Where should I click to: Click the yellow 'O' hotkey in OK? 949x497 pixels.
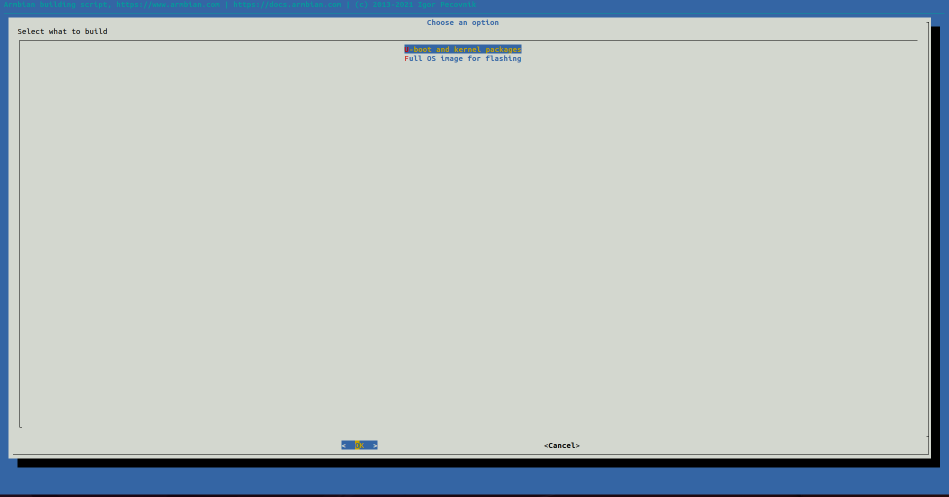coord(357,445)
